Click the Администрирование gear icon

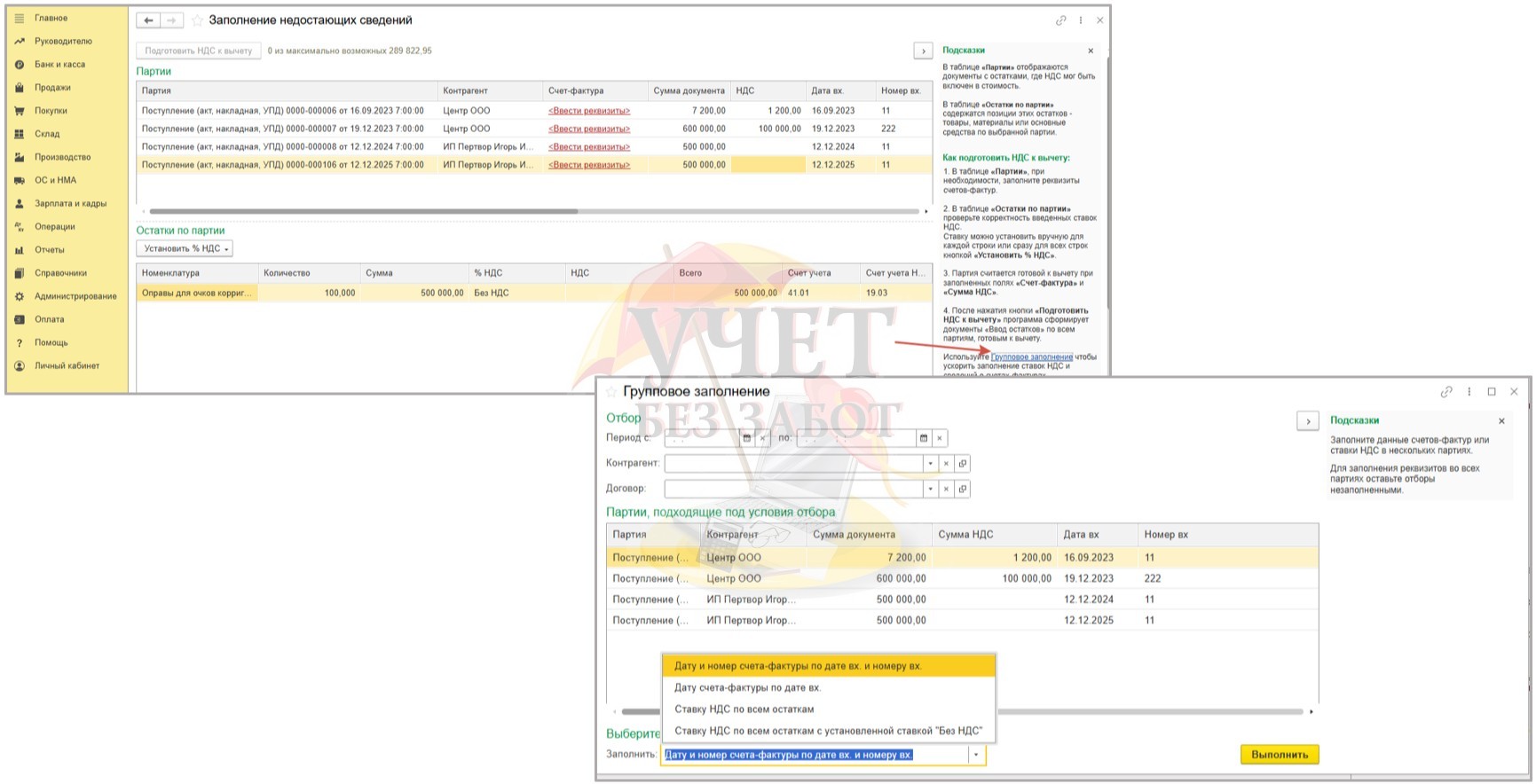[x=20, y=296]
